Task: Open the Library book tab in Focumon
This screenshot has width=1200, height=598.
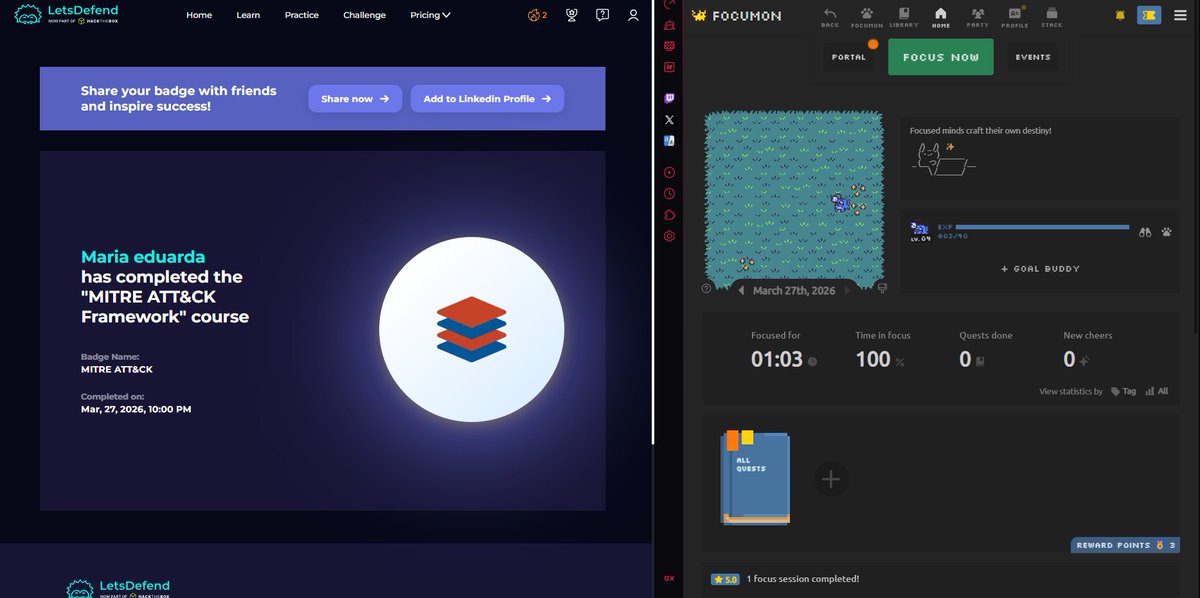Action: point(903,16)
